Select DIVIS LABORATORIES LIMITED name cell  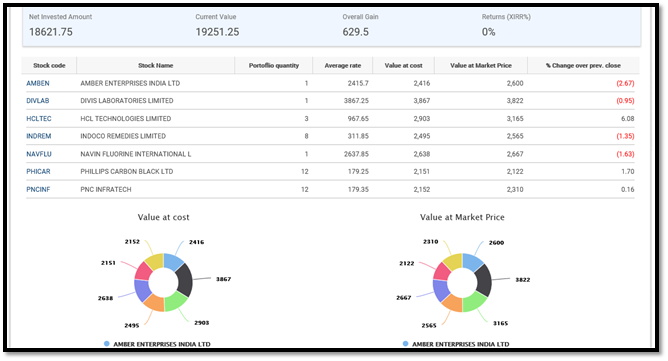tap(127, 101)
